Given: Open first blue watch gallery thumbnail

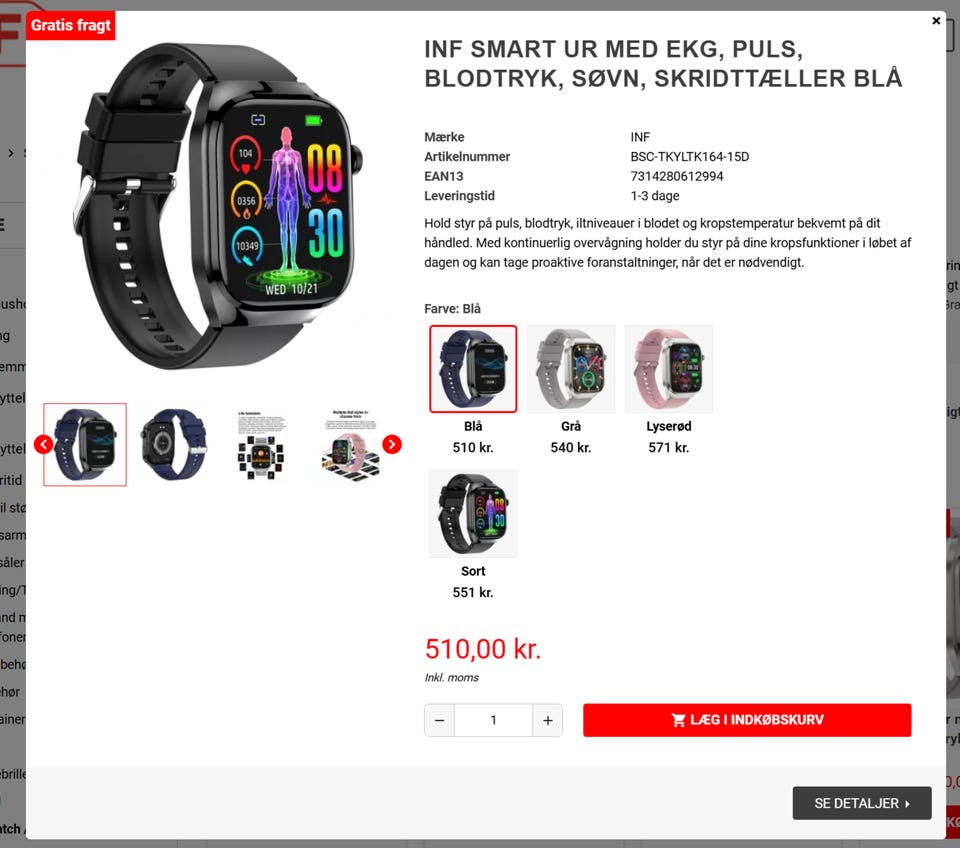Looking at the screenshot, I should point(85,445).
